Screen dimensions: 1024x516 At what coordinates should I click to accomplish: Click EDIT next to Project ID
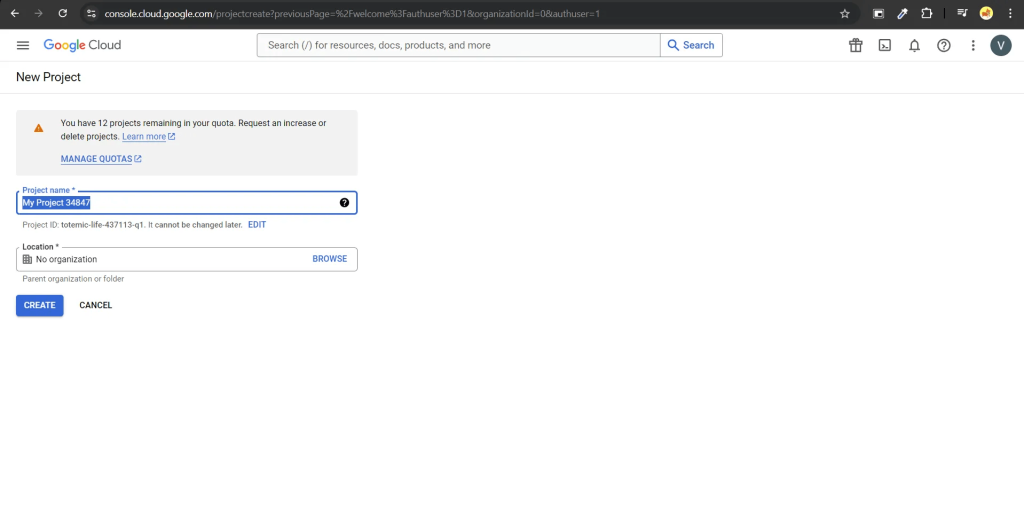tap(257, 225)
